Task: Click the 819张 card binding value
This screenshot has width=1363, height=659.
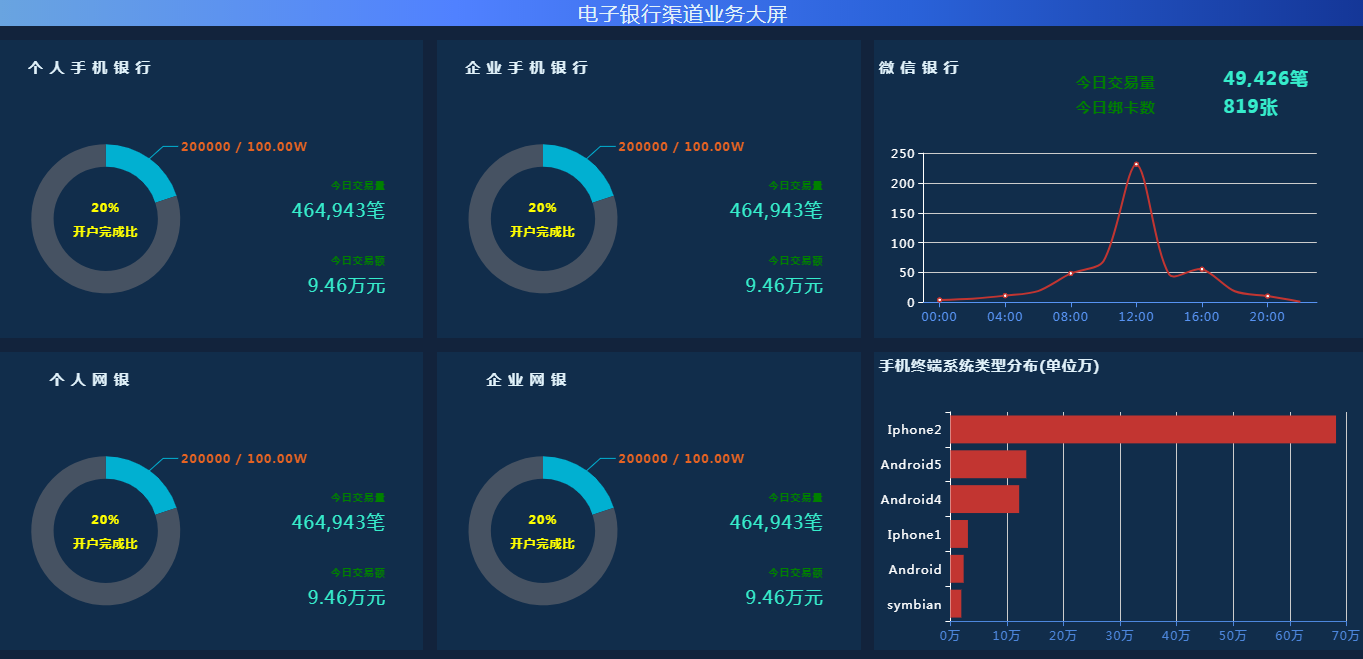Action: pyautogui.click(x=1250, y=107)
